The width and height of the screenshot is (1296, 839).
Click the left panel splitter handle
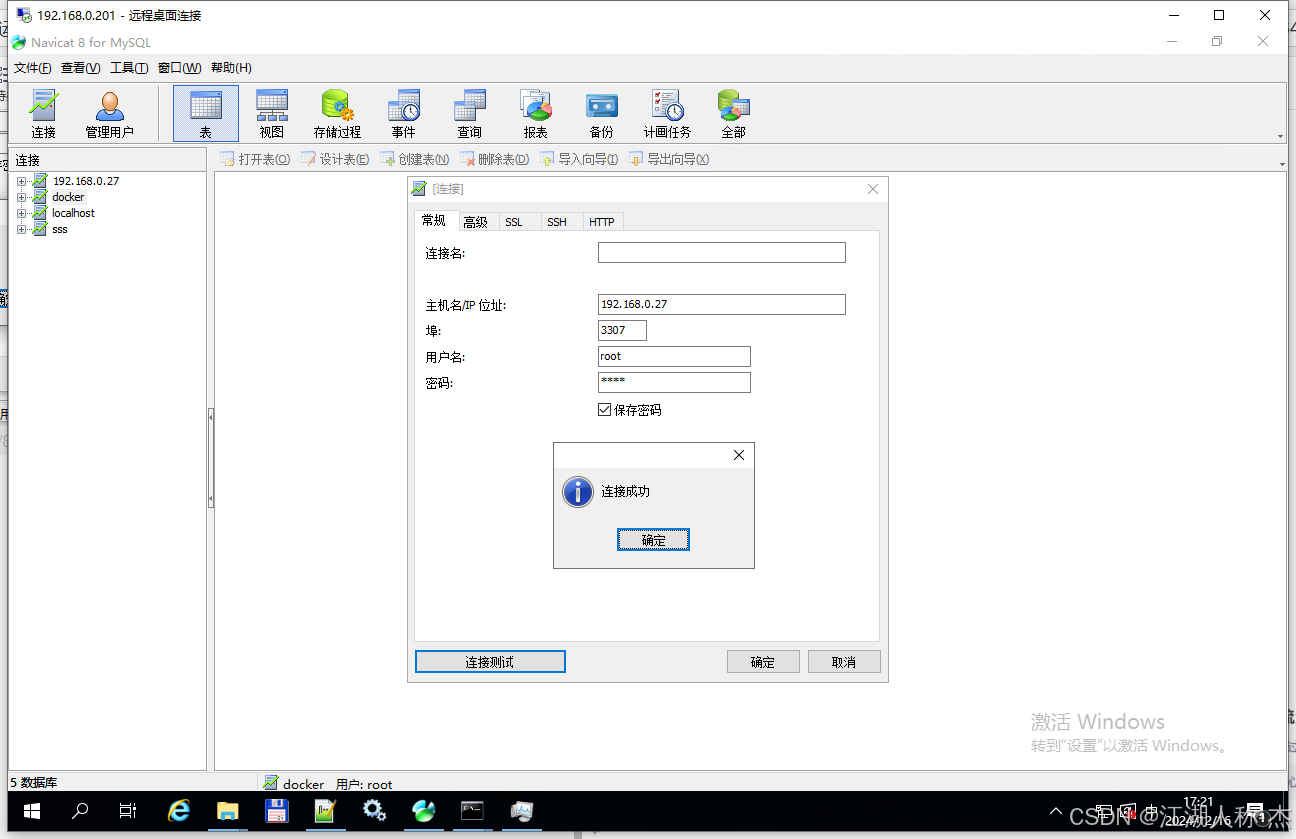tap(211, 457)
